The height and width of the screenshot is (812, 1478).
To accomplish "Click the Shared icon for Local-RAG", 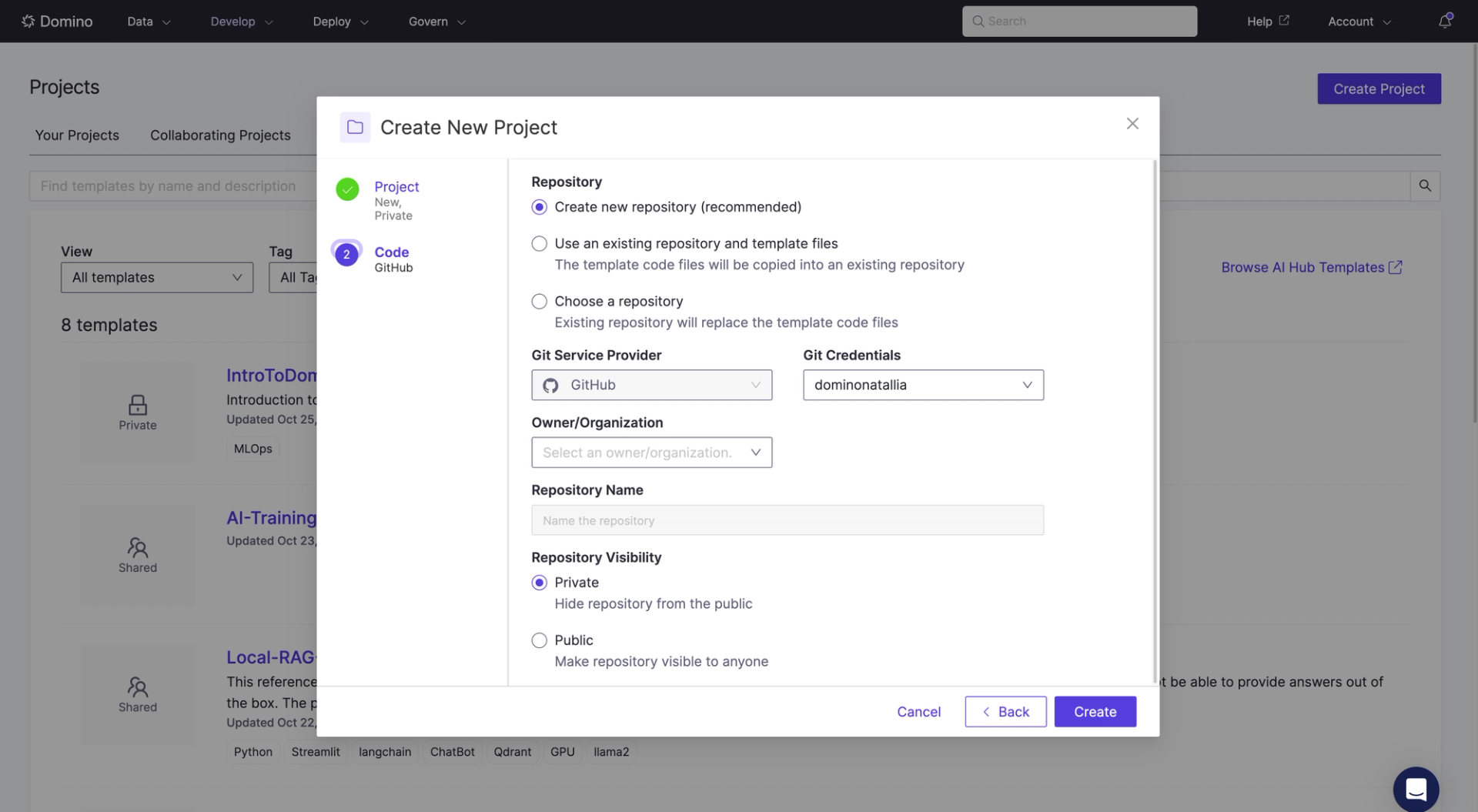I will 138,687.
